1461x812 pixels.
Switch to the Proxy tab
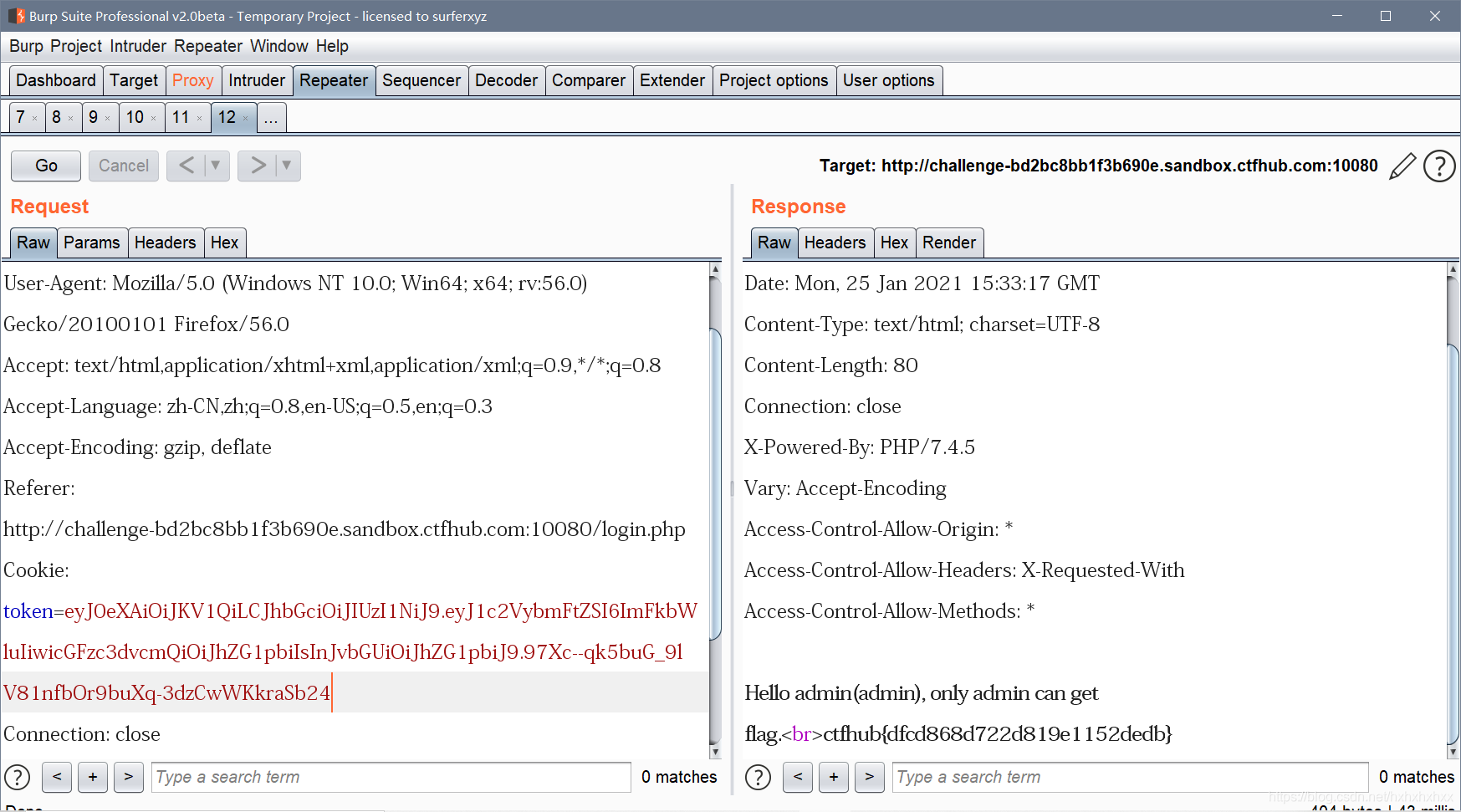(x=193, y=80)
